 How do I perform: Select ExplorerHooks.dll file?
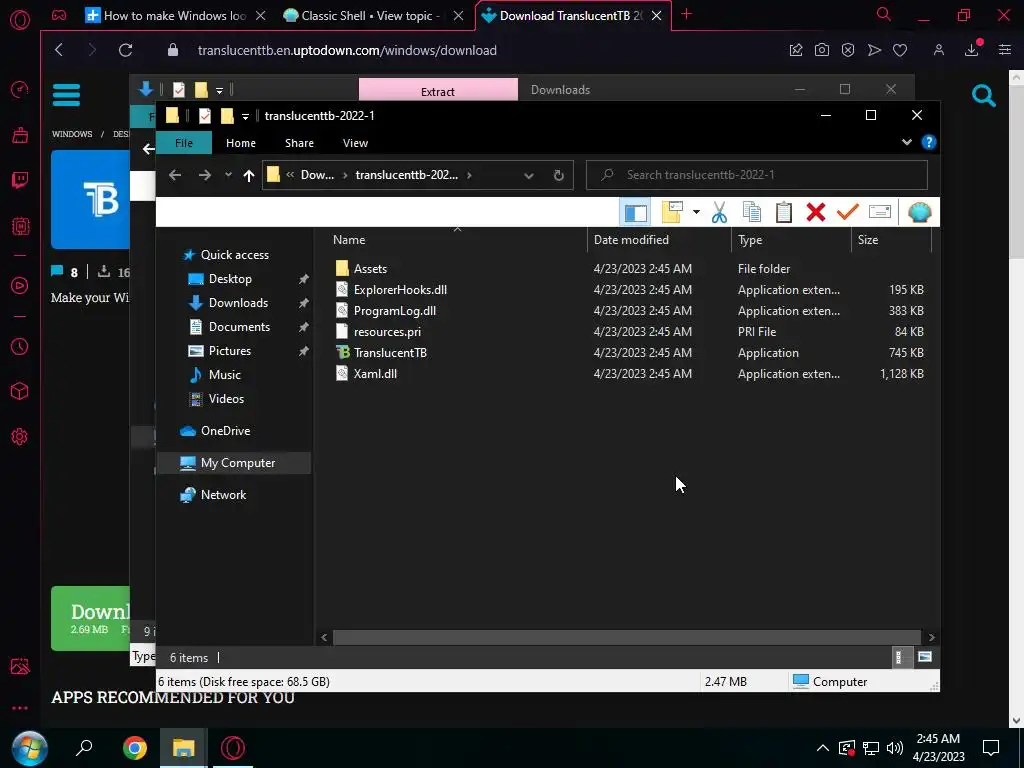point(400,289)
